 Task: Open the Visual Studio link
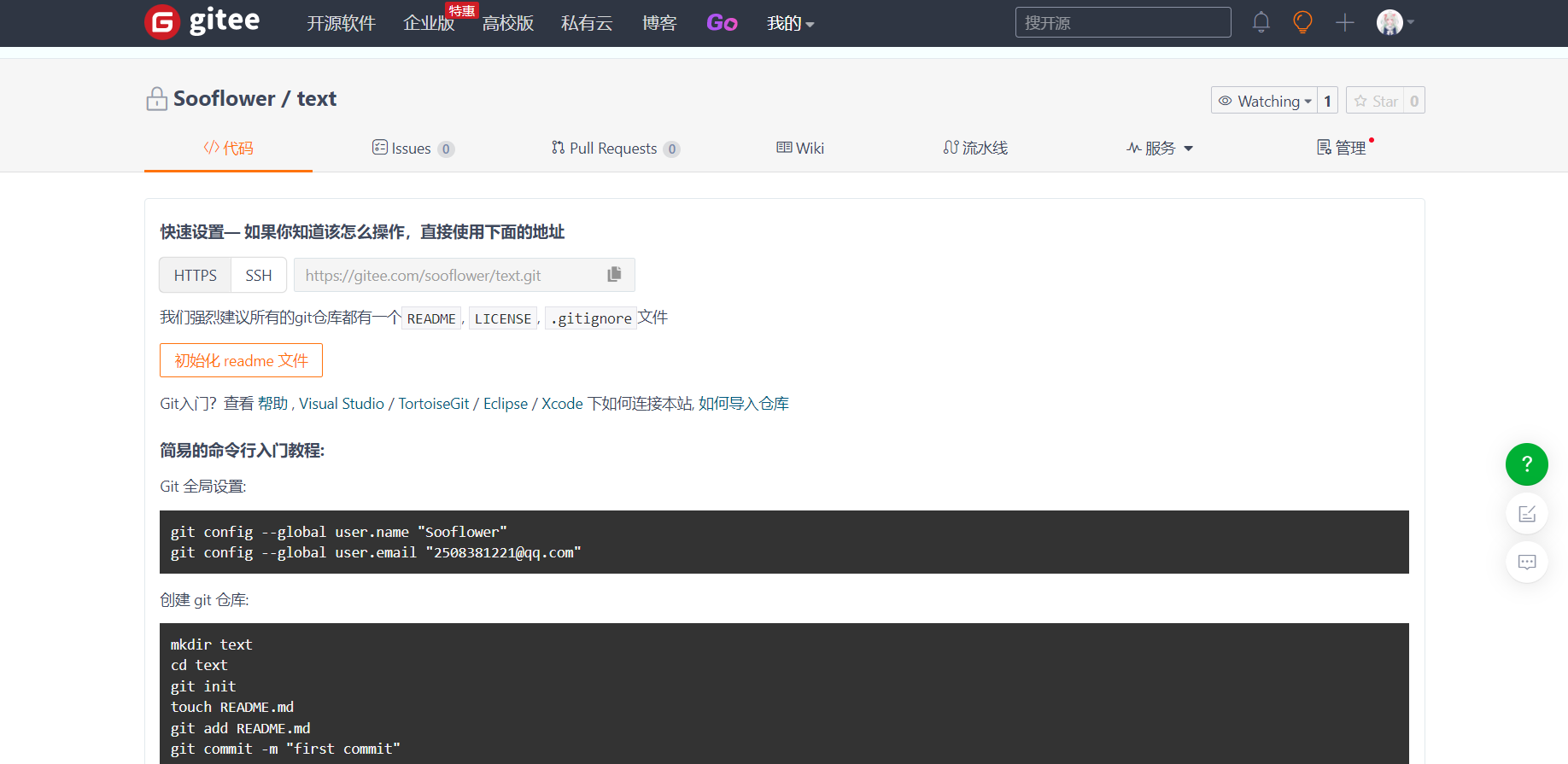click(x=342, y=403)
